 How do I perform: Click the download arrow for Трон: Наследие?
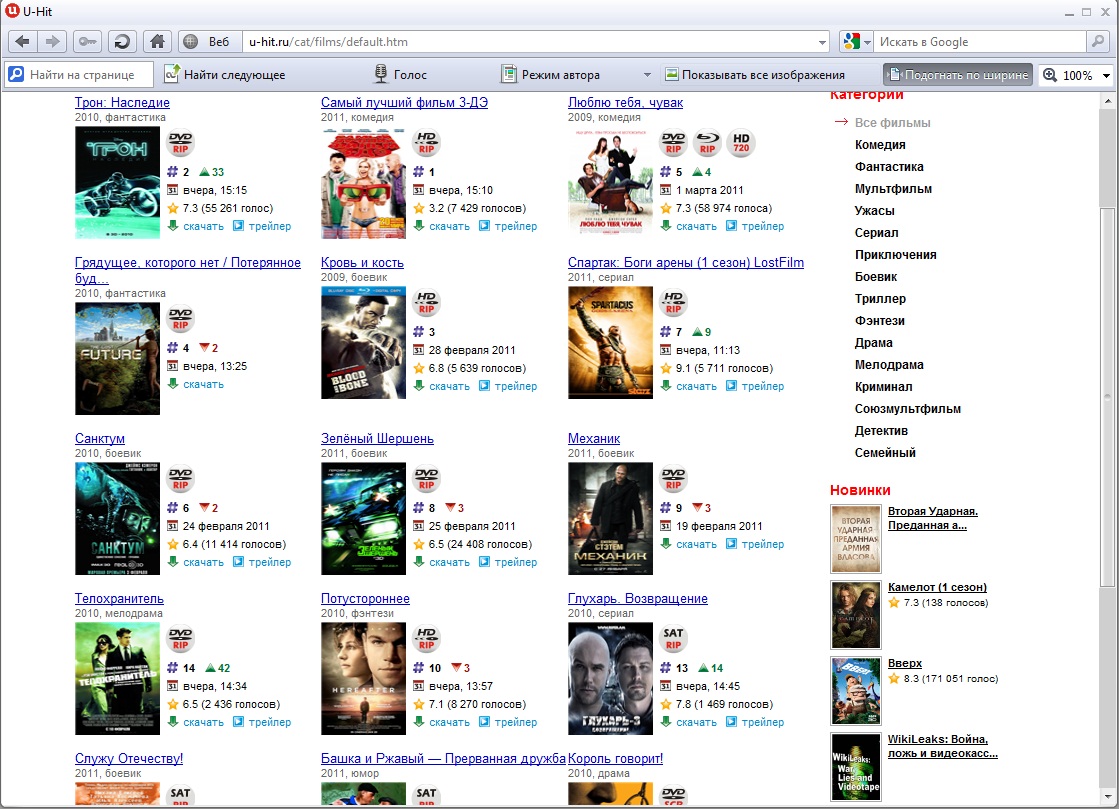pos(173,225)
